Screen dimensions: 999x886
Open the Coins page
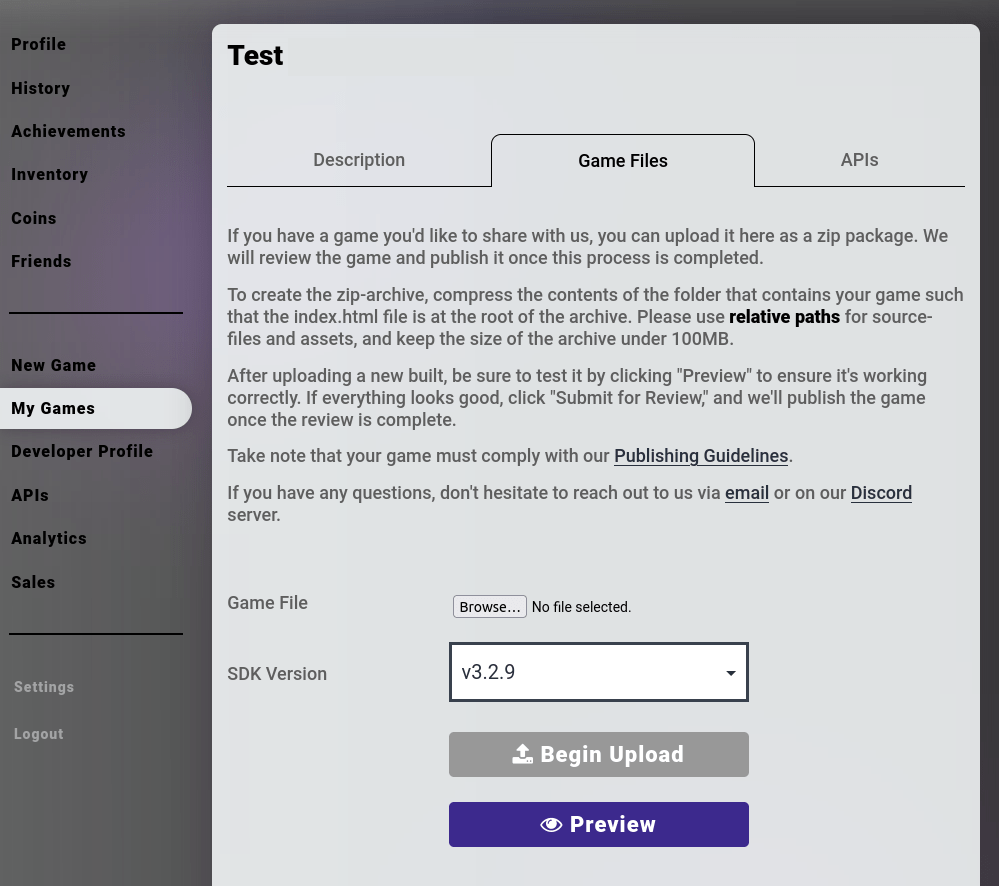click(34, 218)
